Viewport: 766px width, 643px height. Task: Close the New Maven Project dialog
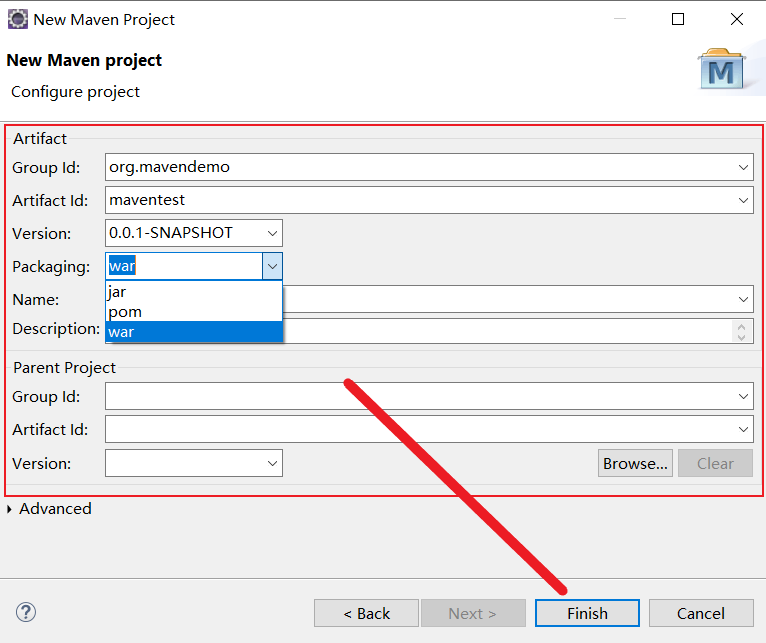click(x=737, y=19)
